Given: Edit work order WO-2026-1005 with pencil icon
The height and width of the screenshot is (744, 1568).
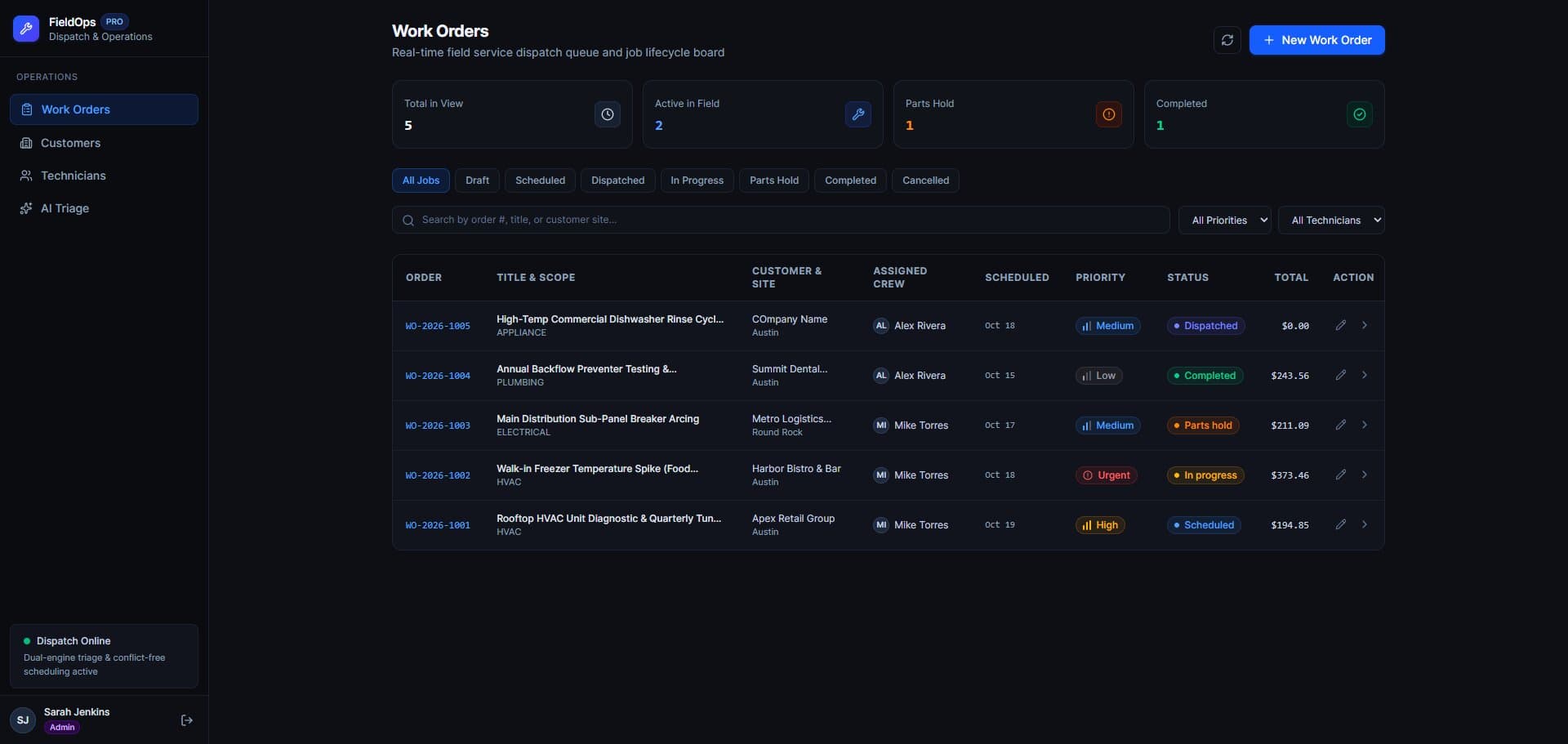Looking at the screenshot, I should 1340,325.
